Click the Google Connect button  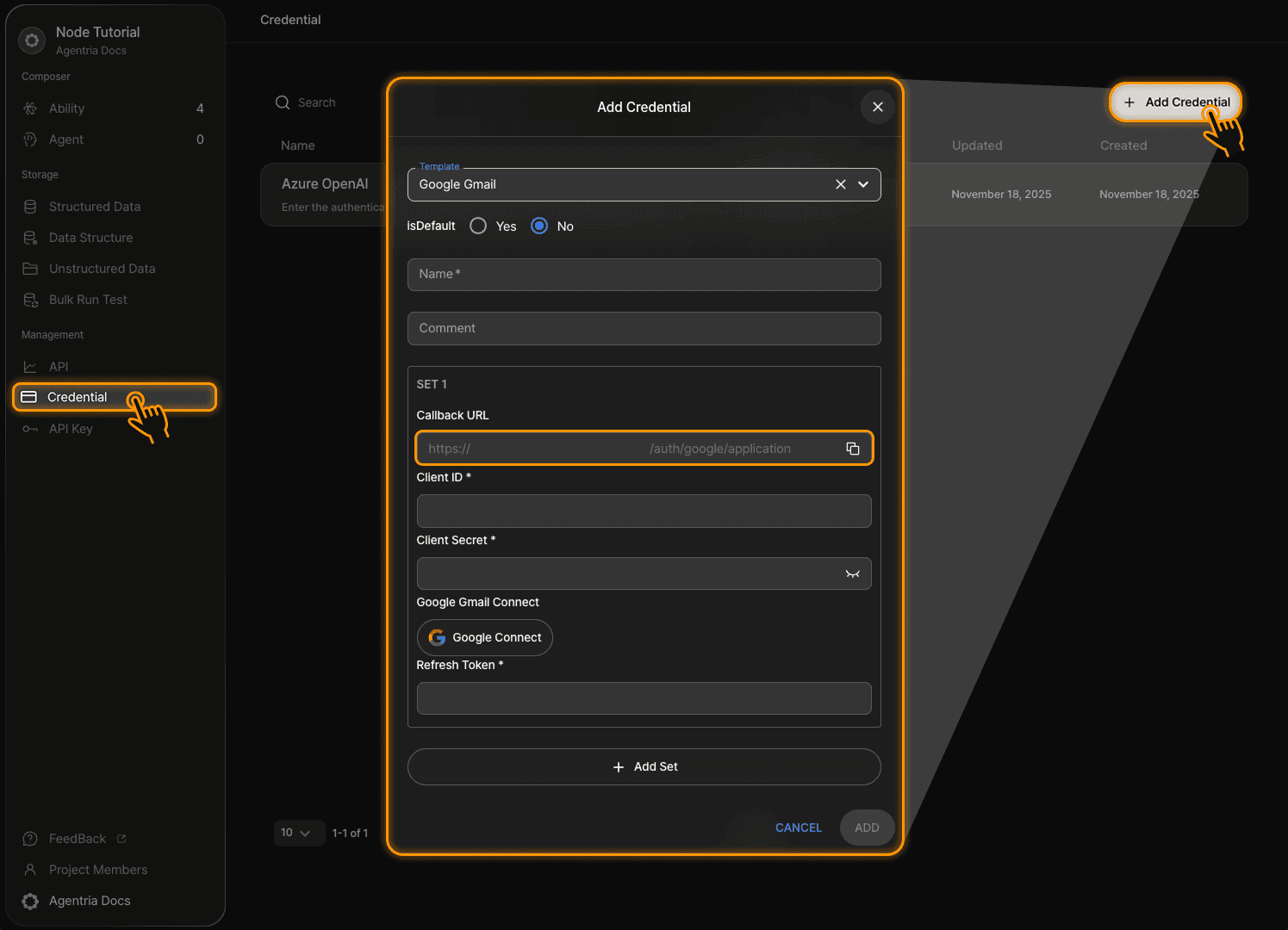pyautogui.click(x=485, y=637)
